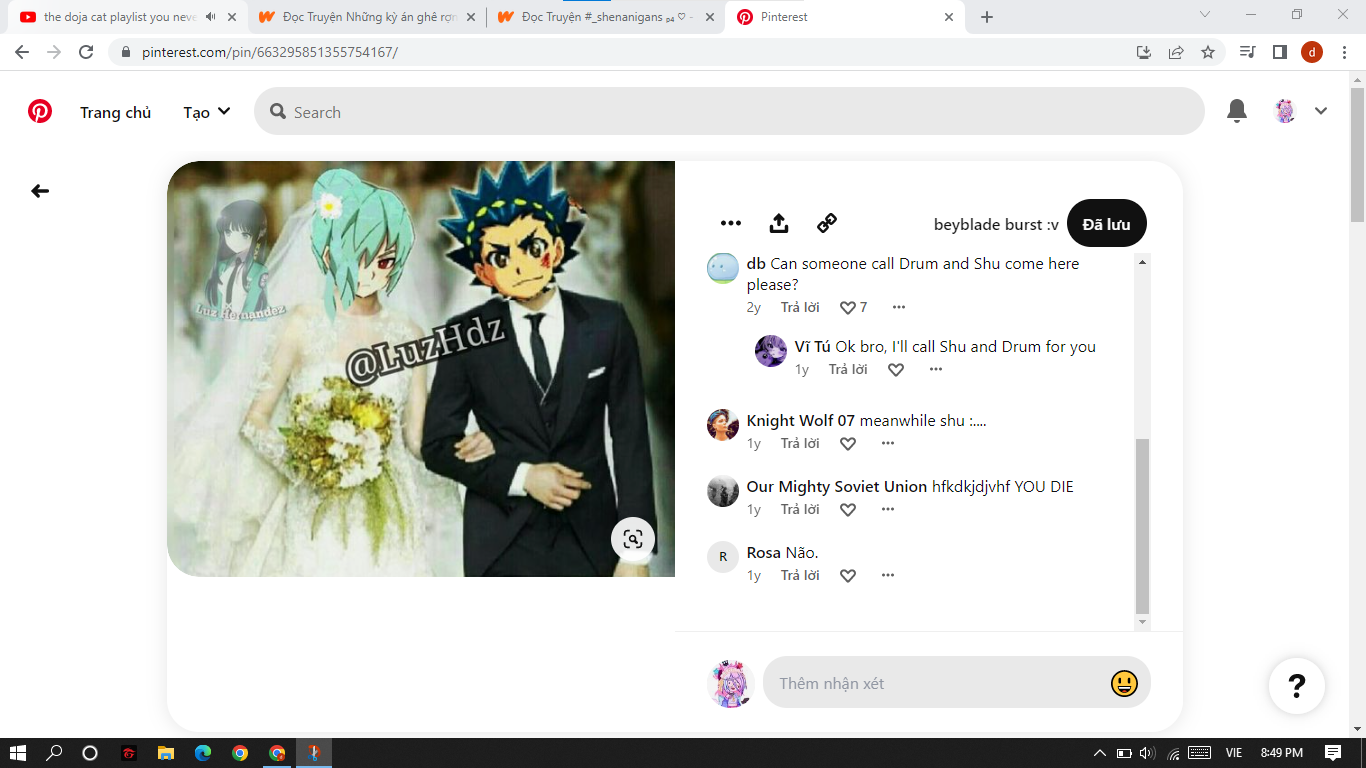Go back using the left arrow
The image size is (1366, 768).
click(40, 191)
